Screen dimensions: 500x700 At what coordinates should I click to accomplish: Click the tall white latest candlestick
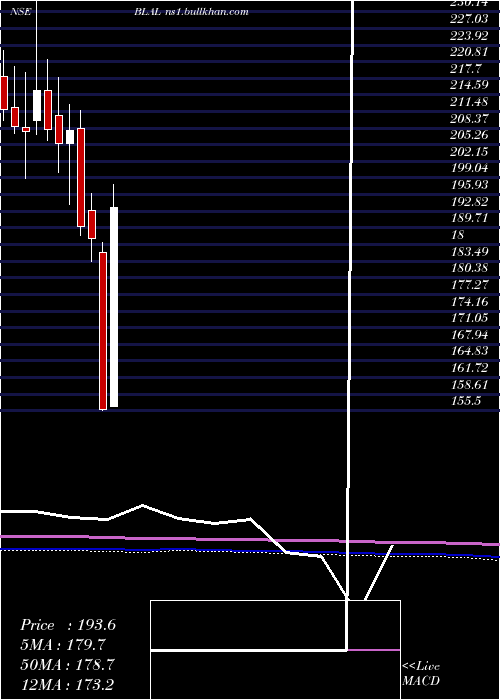coord(114,307)
